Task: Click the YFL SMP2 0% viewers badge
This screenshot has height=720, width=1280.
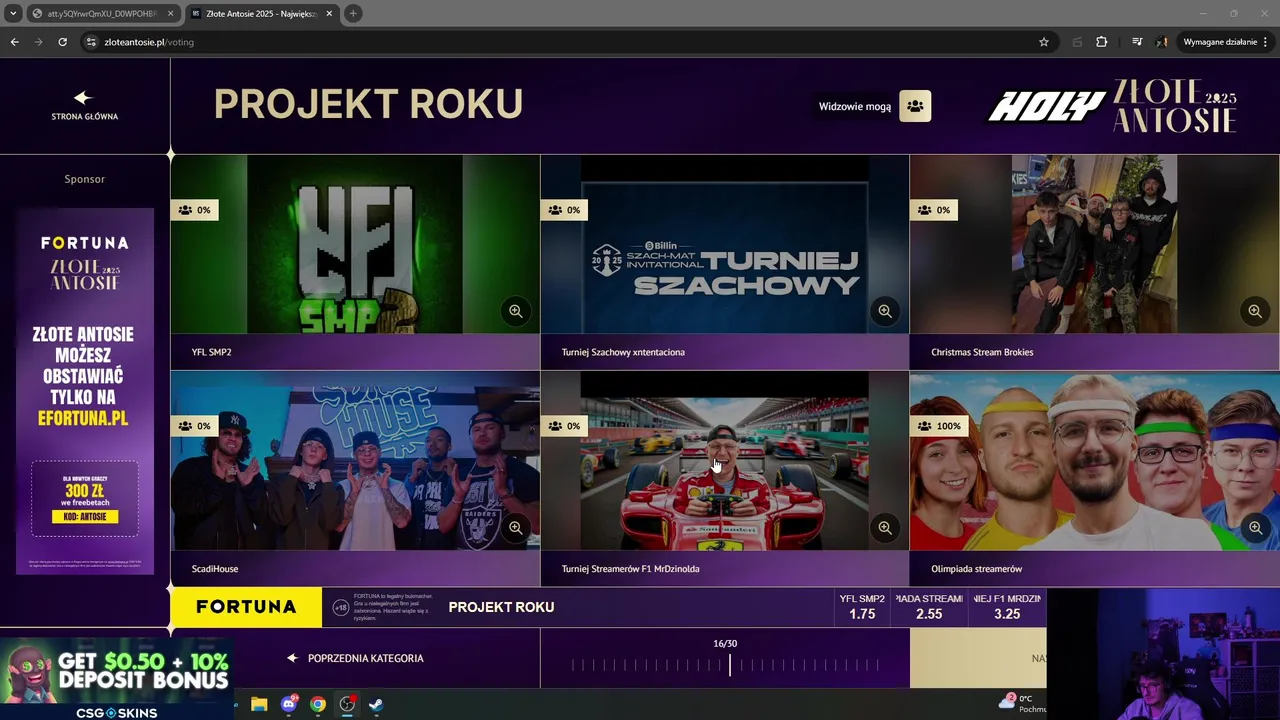Action: (195, 210)
